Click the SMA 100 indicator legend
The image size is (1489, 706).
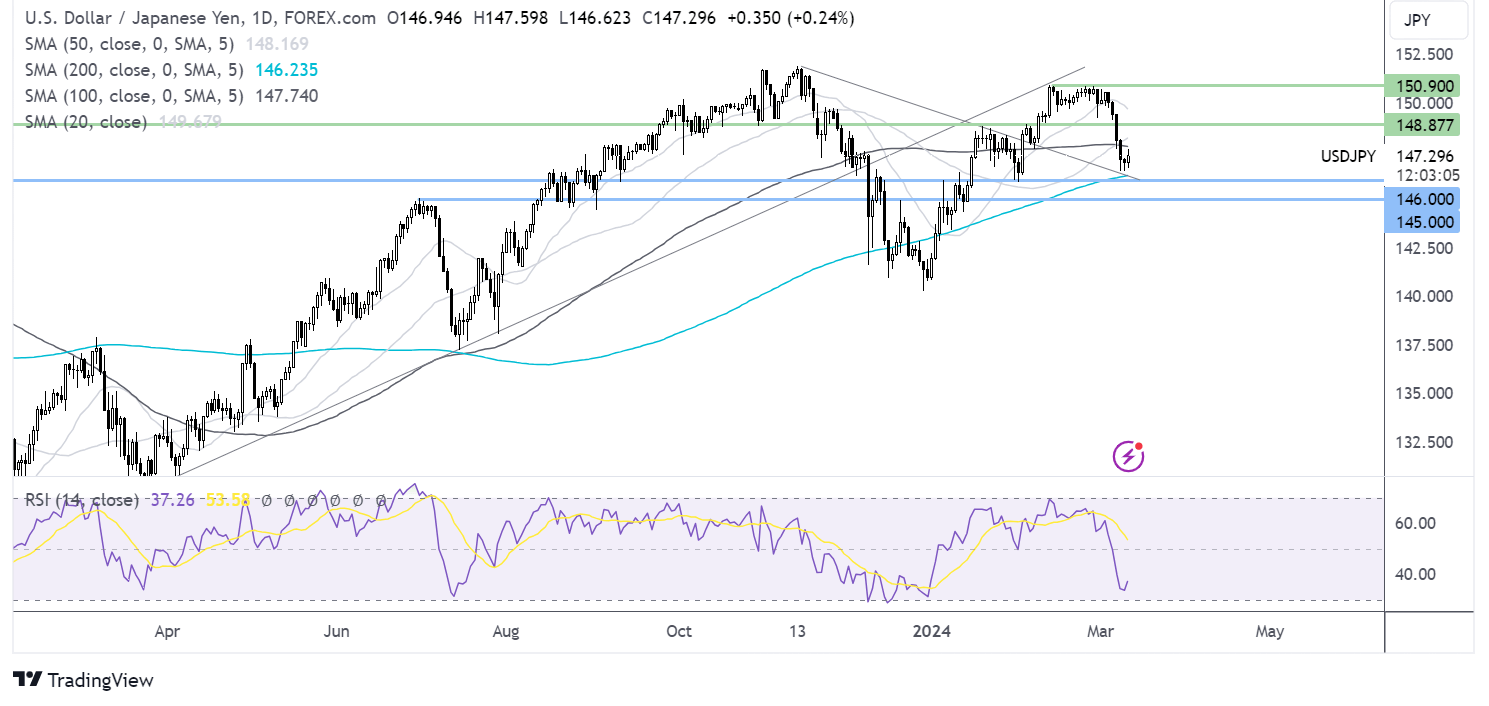[x=172, y=96]
